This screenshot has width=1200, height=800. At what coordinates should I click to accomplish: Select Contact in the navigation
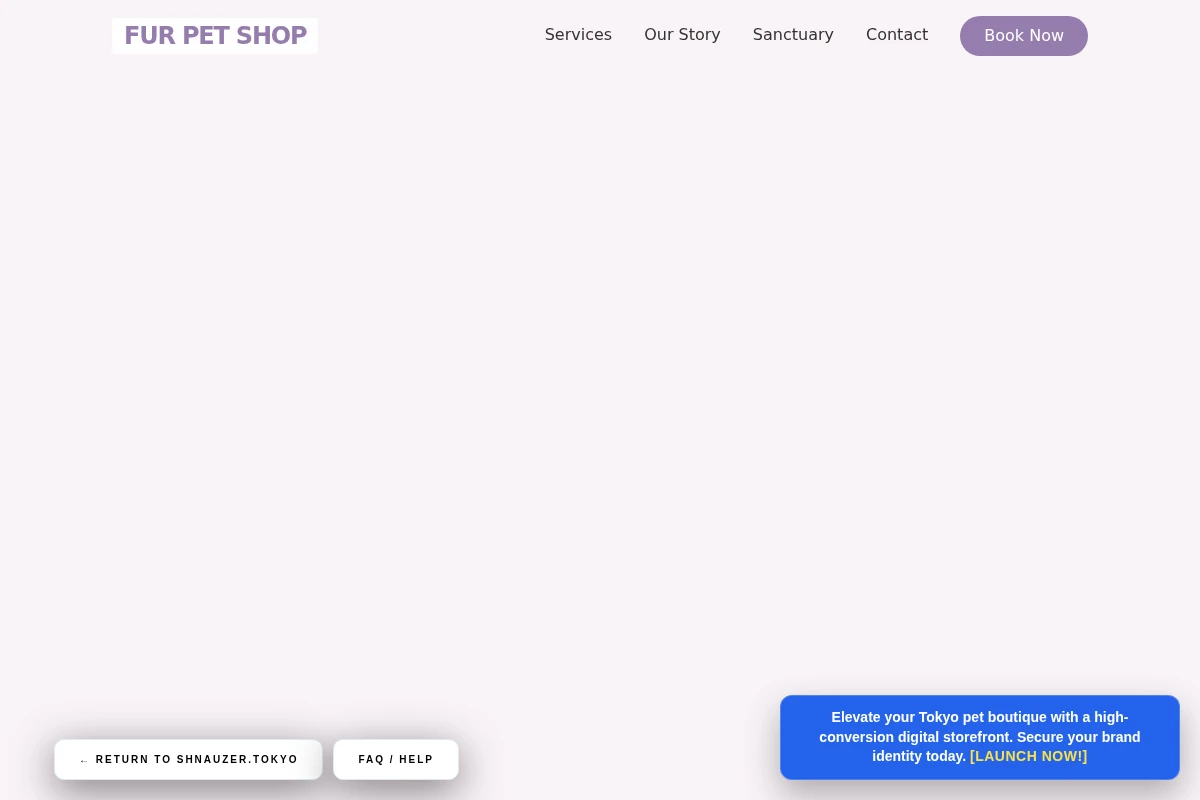coord(897,35)
